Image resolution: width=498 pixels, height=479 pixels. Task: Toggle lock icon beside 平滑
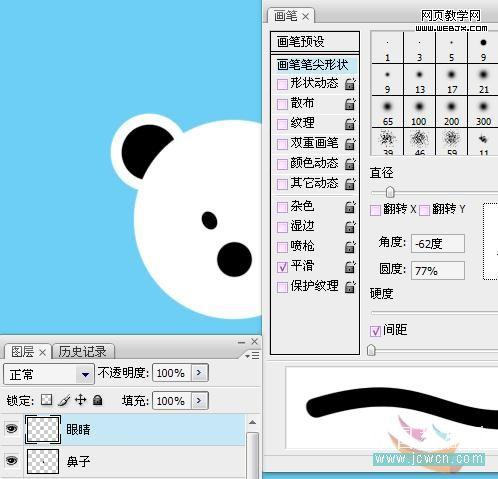coord(350,267)
